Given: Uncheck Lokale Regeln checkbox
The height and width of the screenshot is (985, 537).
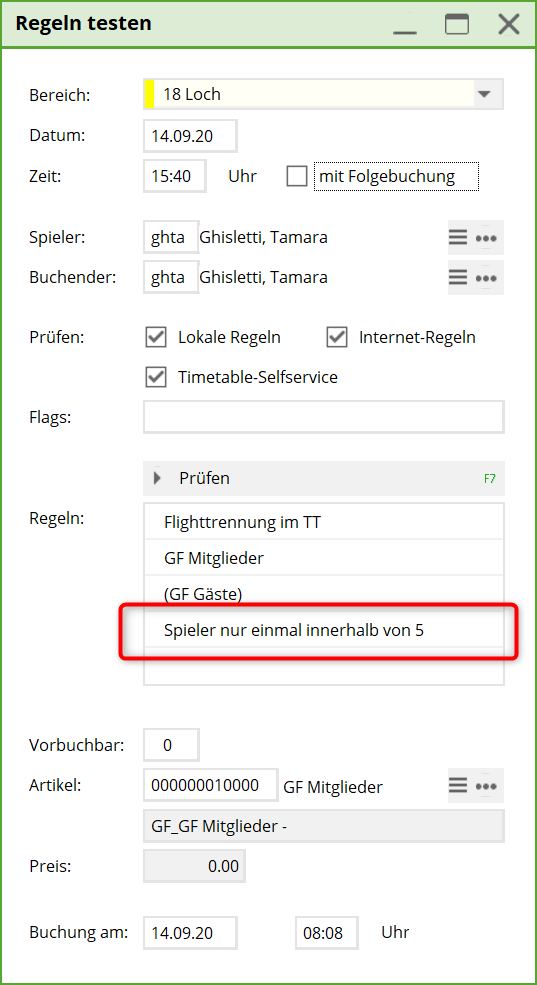Looking at the screenshot, I should (x=156, y=337).
